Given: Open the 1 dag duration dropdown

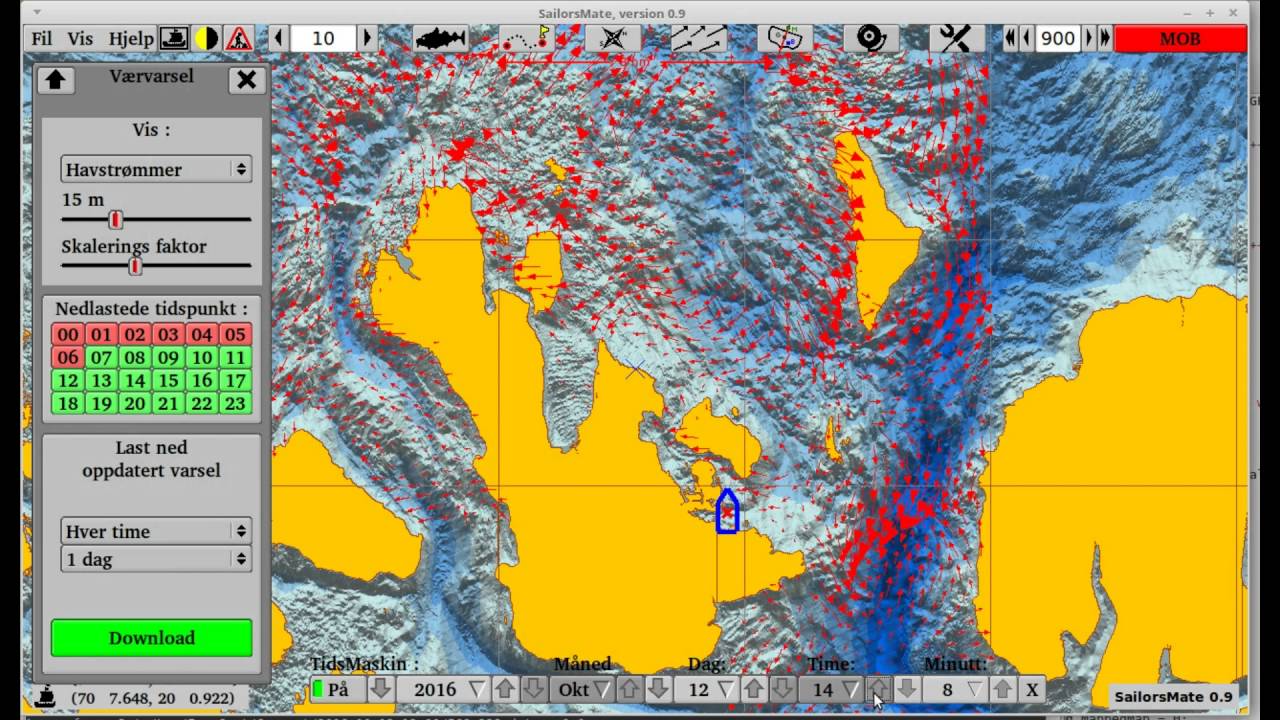Looking at the screenshot, I should [x=156, y=559].
